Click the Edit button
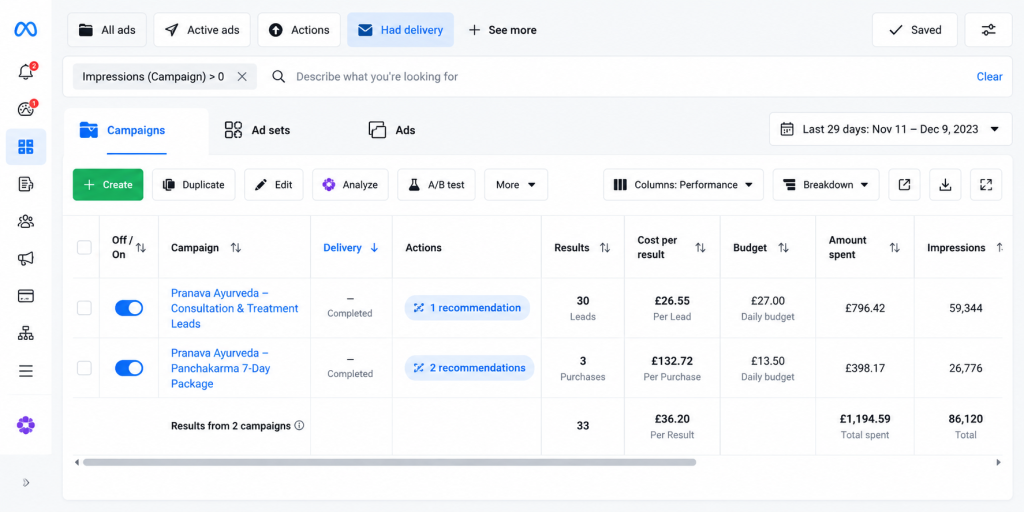 [274, 185]
